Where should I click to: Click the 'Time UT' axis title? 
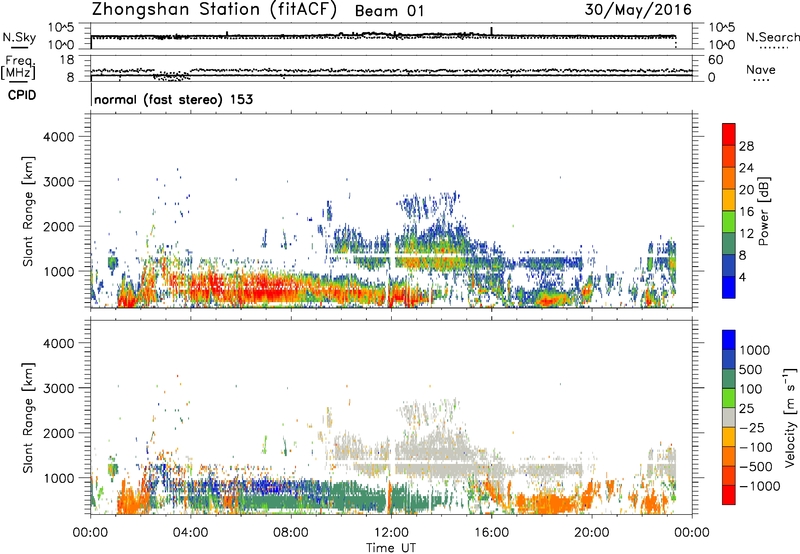(391, 548)
